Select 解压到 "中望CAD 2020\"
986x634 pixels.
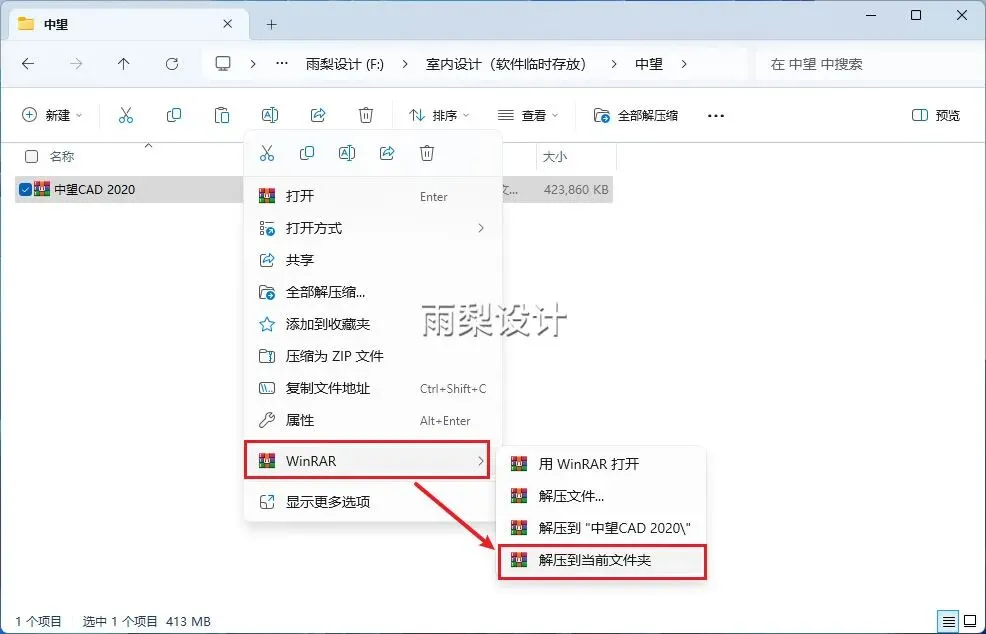(602, 528)
